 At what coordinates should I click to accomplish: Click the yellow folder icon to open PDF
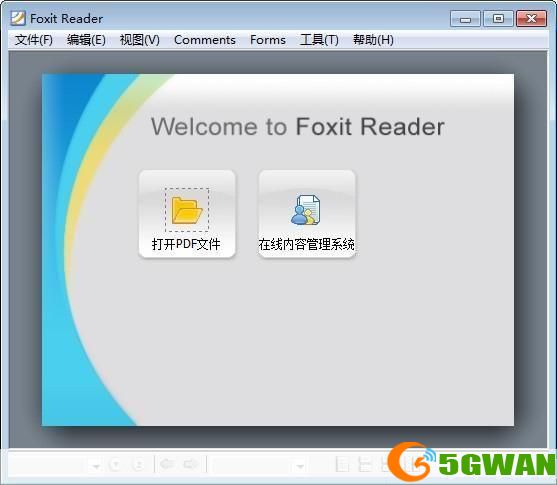point(187,210)
